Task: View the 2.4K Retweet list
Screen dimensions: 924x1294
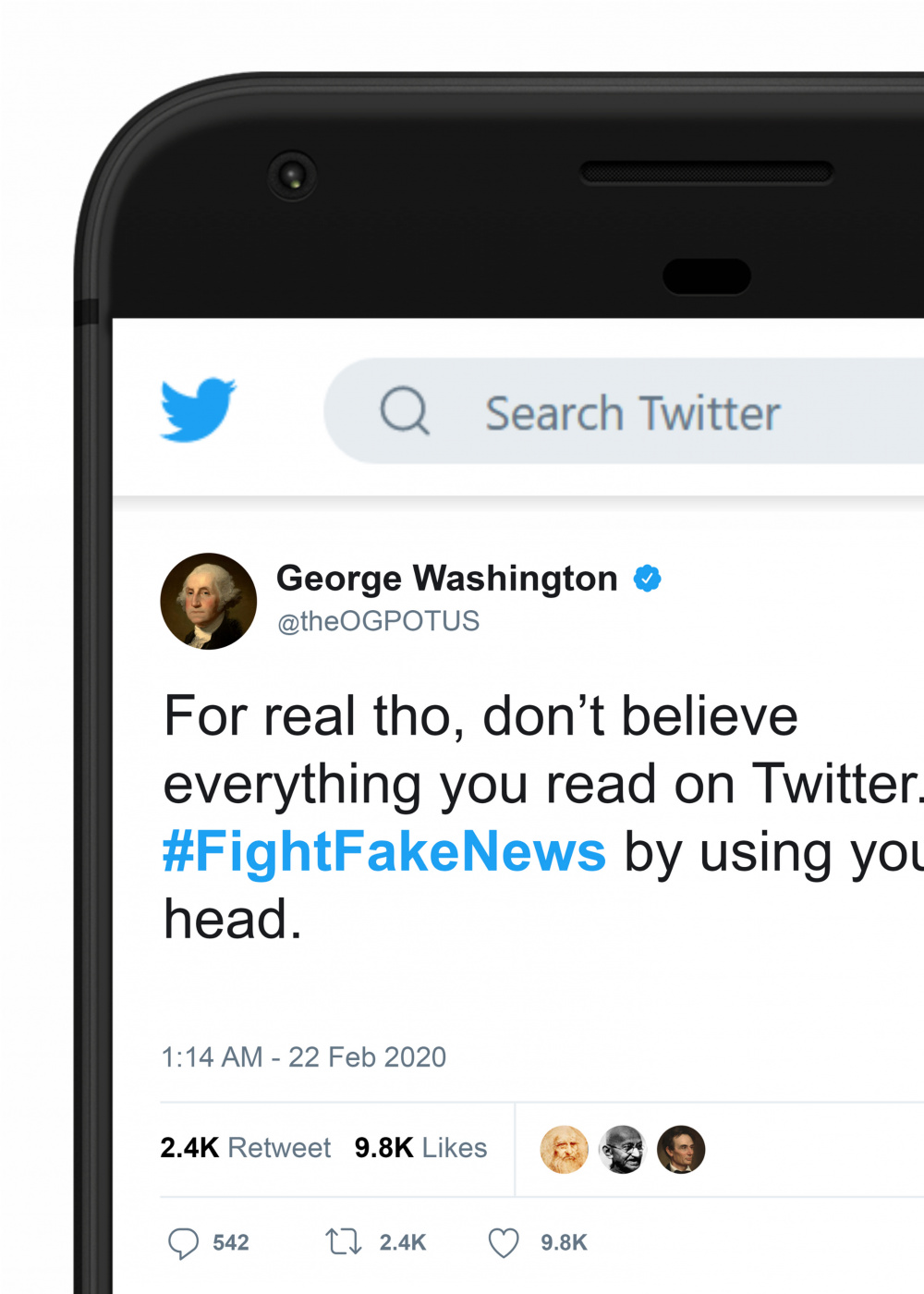Action: pyautogui.click(x=246, y=1148)
